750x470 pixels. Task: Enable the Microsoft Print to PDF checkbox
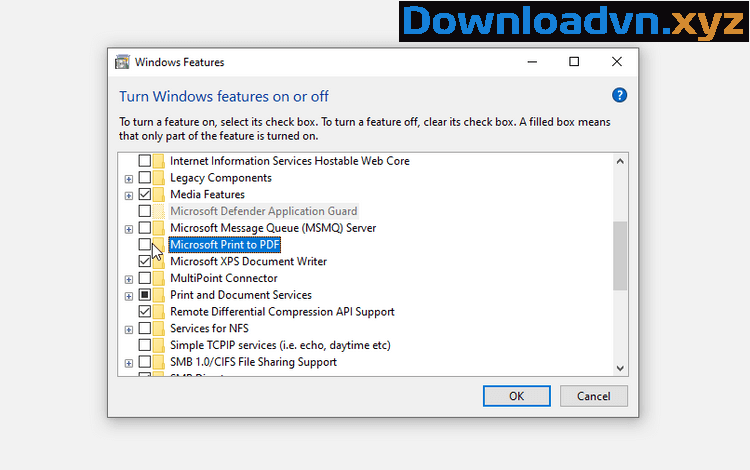(144, 244)
